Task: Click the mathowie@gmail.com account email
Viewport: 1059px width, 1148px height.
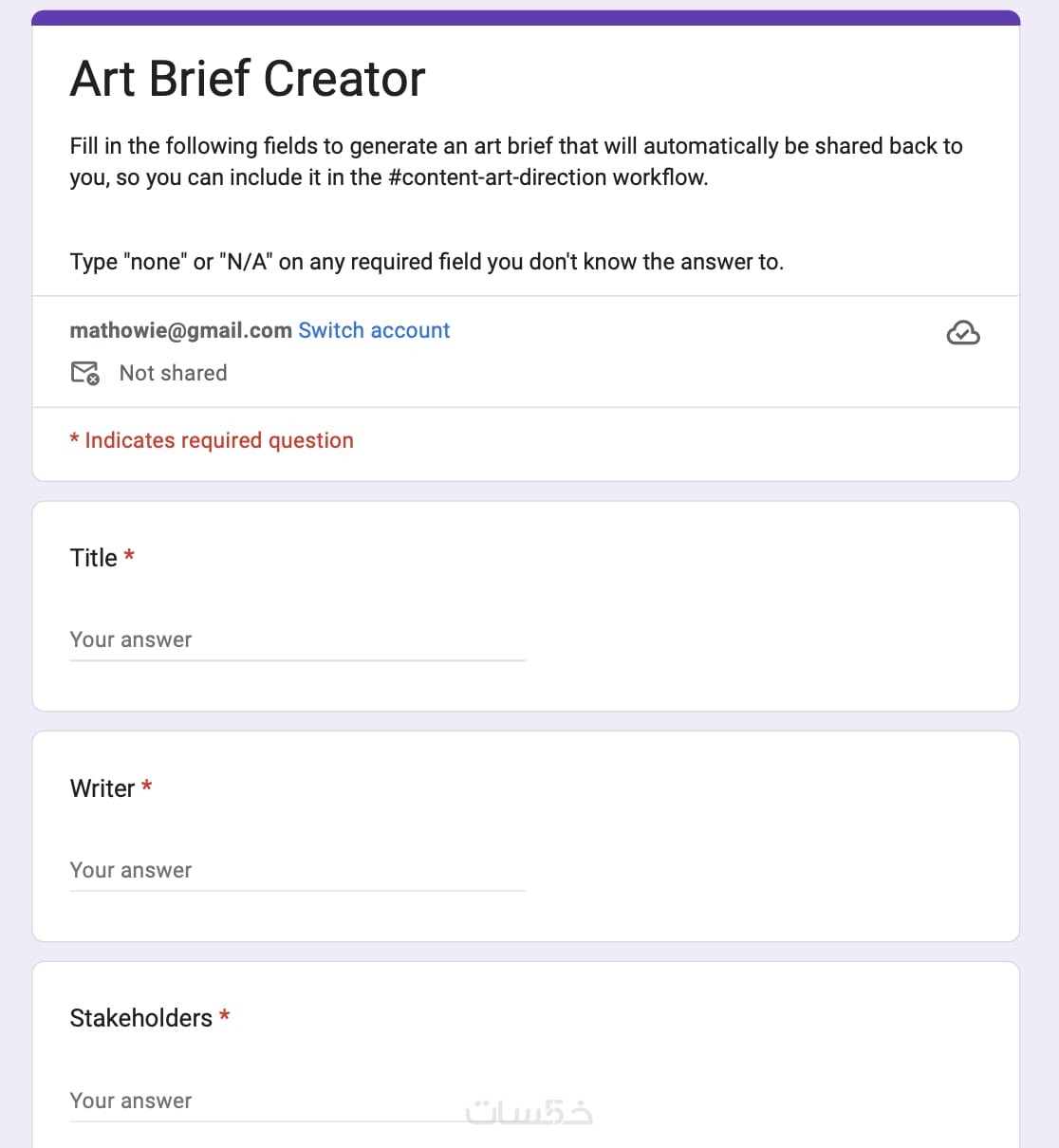Action: pyautogui.click(x=180, y=330)
